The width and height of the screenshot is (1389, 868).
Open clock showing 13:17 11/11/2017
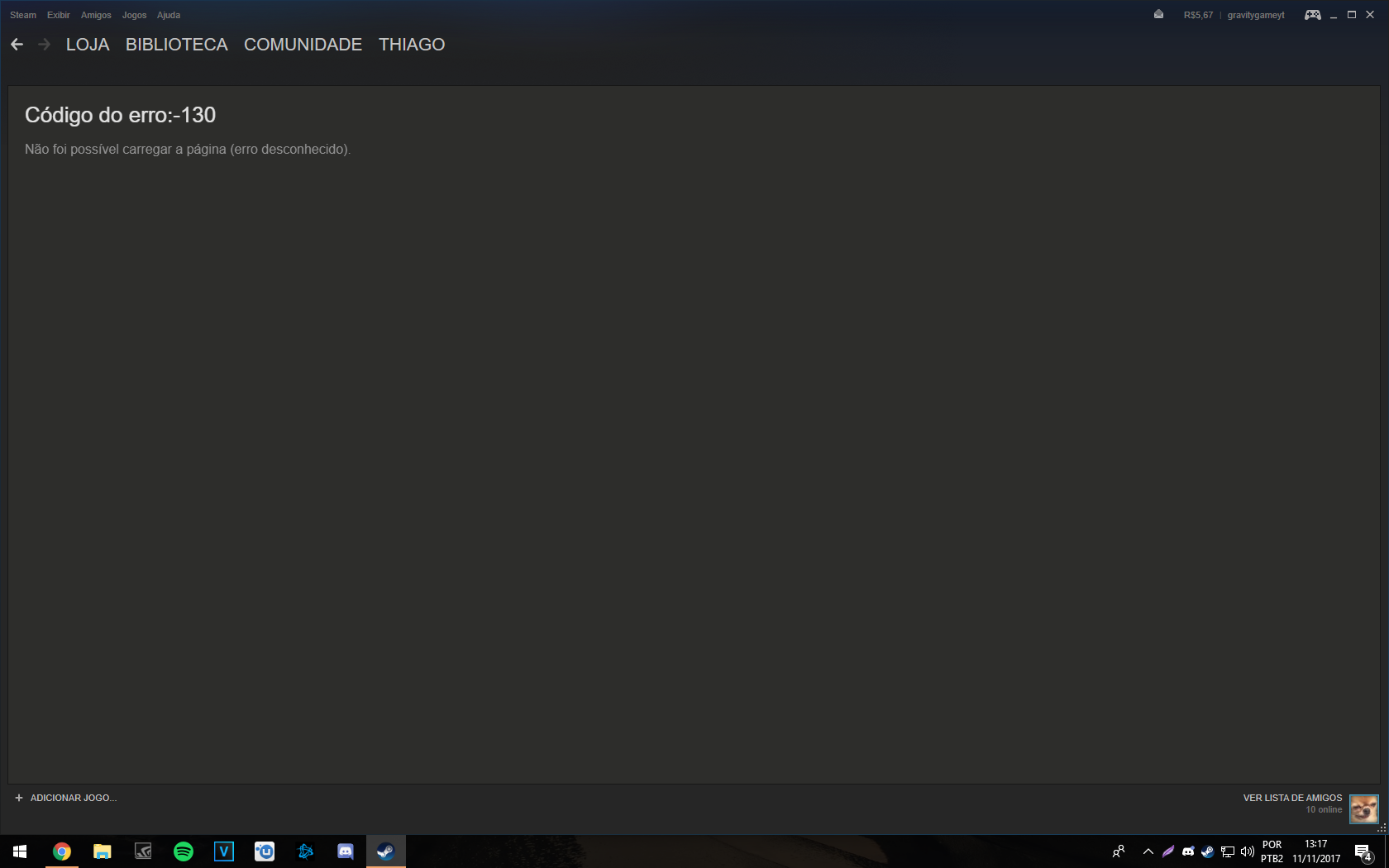click(1316, 851)
